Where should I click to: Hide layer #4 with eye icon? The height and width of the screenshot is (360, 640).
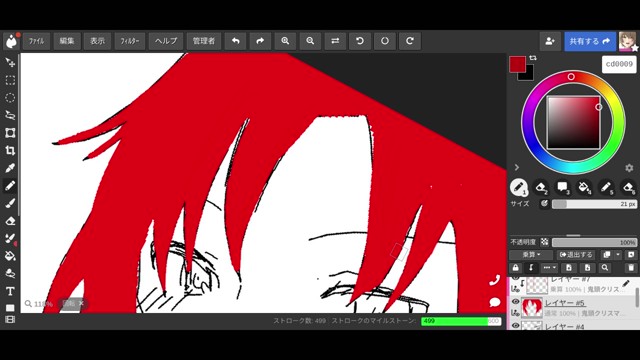(x=515, y=326)
